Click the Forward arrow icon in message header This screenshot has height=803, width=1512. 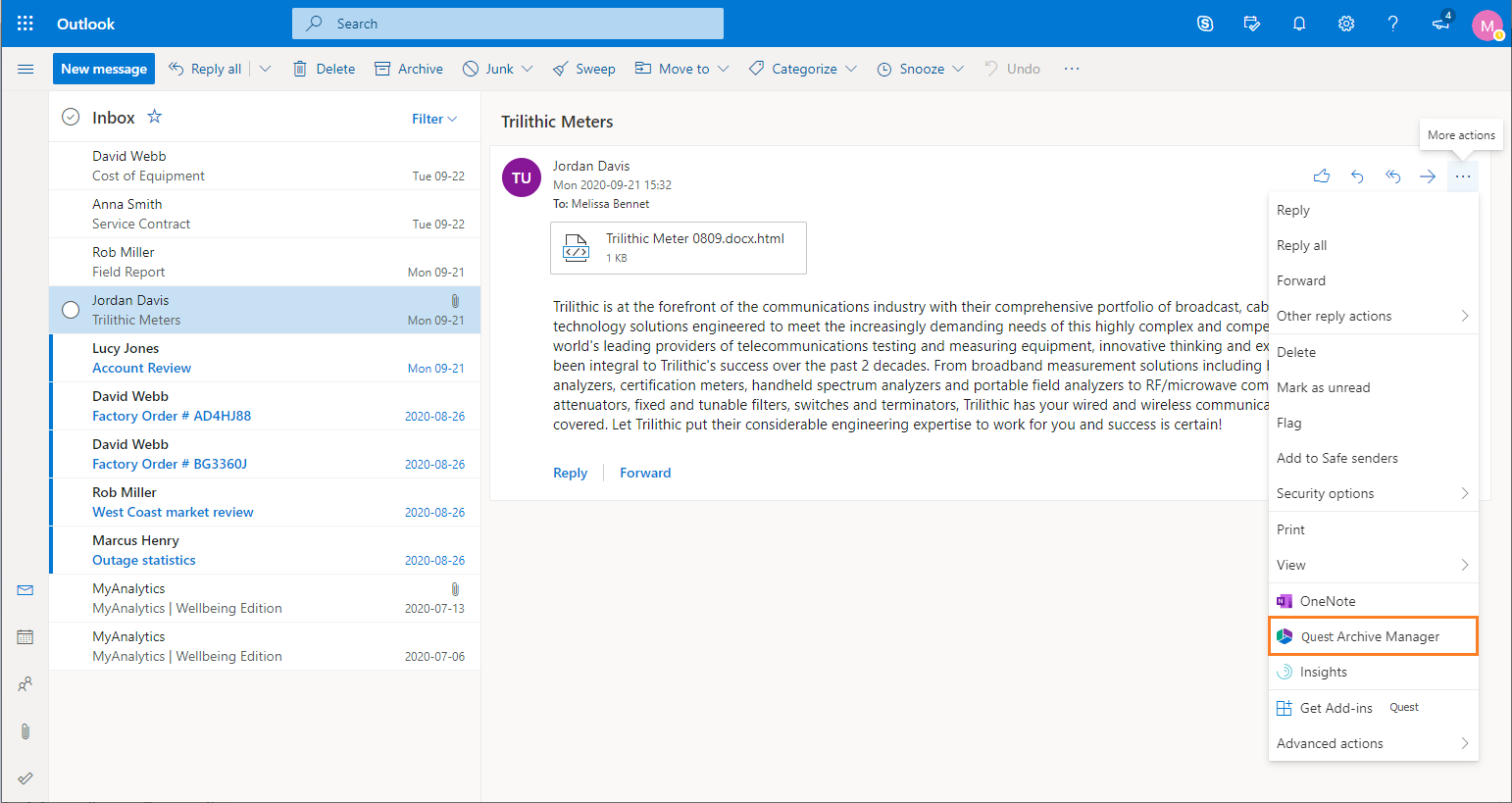pyautogui.click(x=1428, y=176)
